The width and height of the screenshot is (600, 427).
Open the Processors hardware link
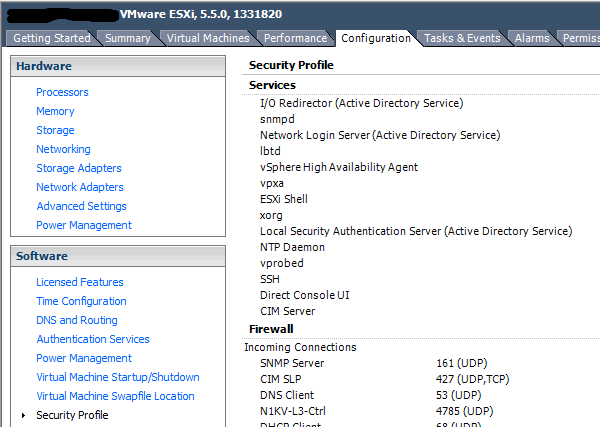click(x=62, y=92)
